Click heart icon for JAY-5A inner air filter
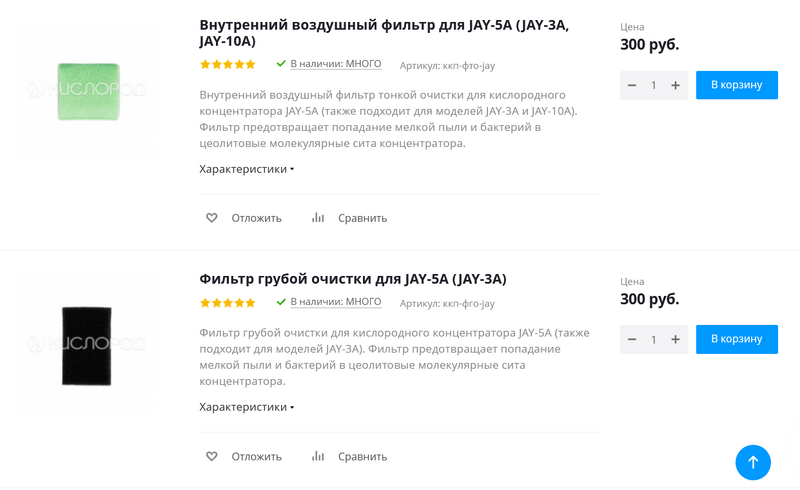Image resolution: width=800 pixels, height=490 pixels. tap(212, 218)
